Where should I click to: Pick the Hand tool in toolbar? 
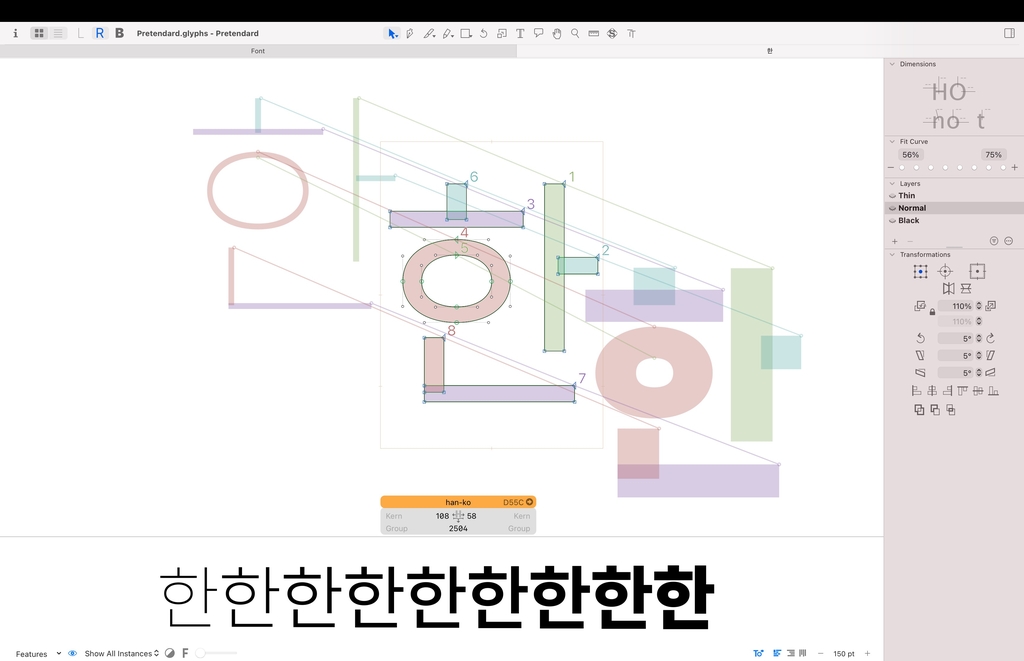[x=557, y=33]
